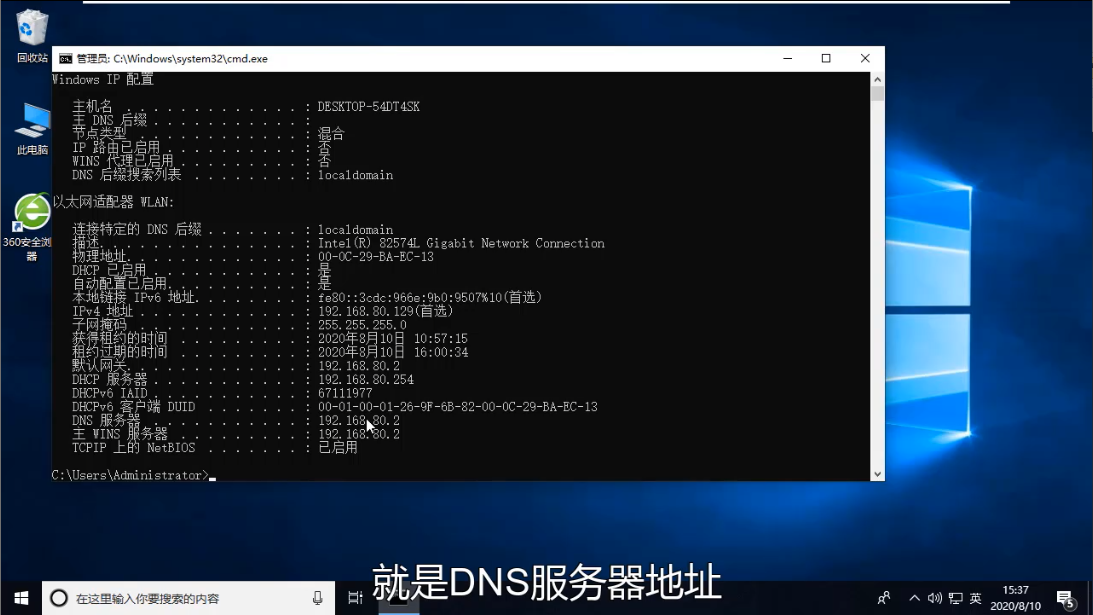
Task: Click the Intel(R) 82574L adapter description
Action: pyautogui.click(x=461, y=243)
